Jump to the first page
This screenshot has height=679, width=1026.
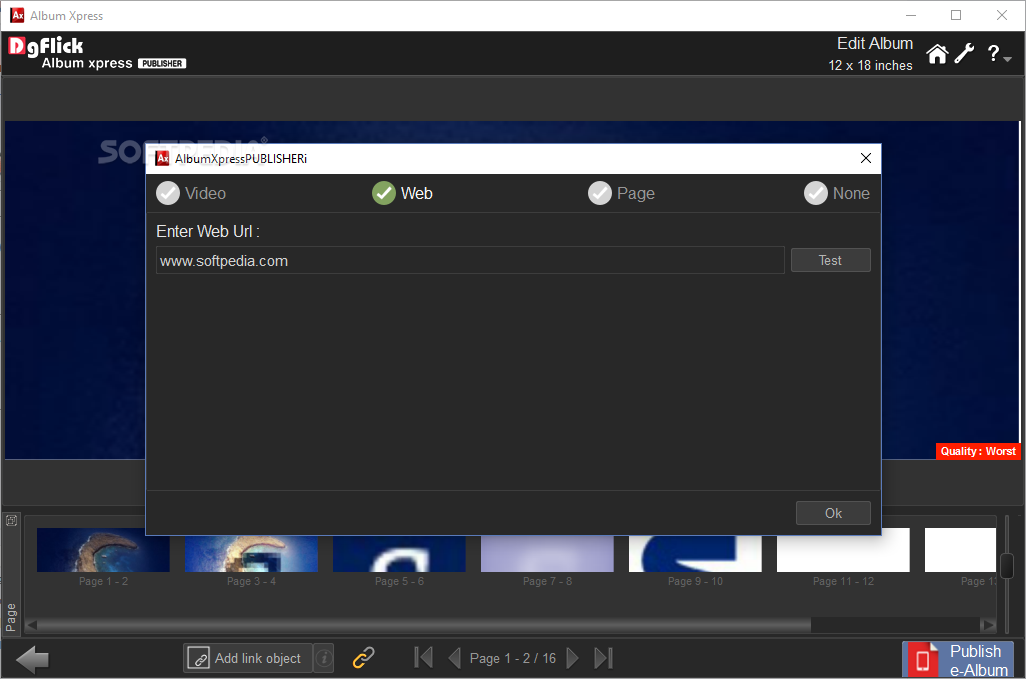click(423, 657)
